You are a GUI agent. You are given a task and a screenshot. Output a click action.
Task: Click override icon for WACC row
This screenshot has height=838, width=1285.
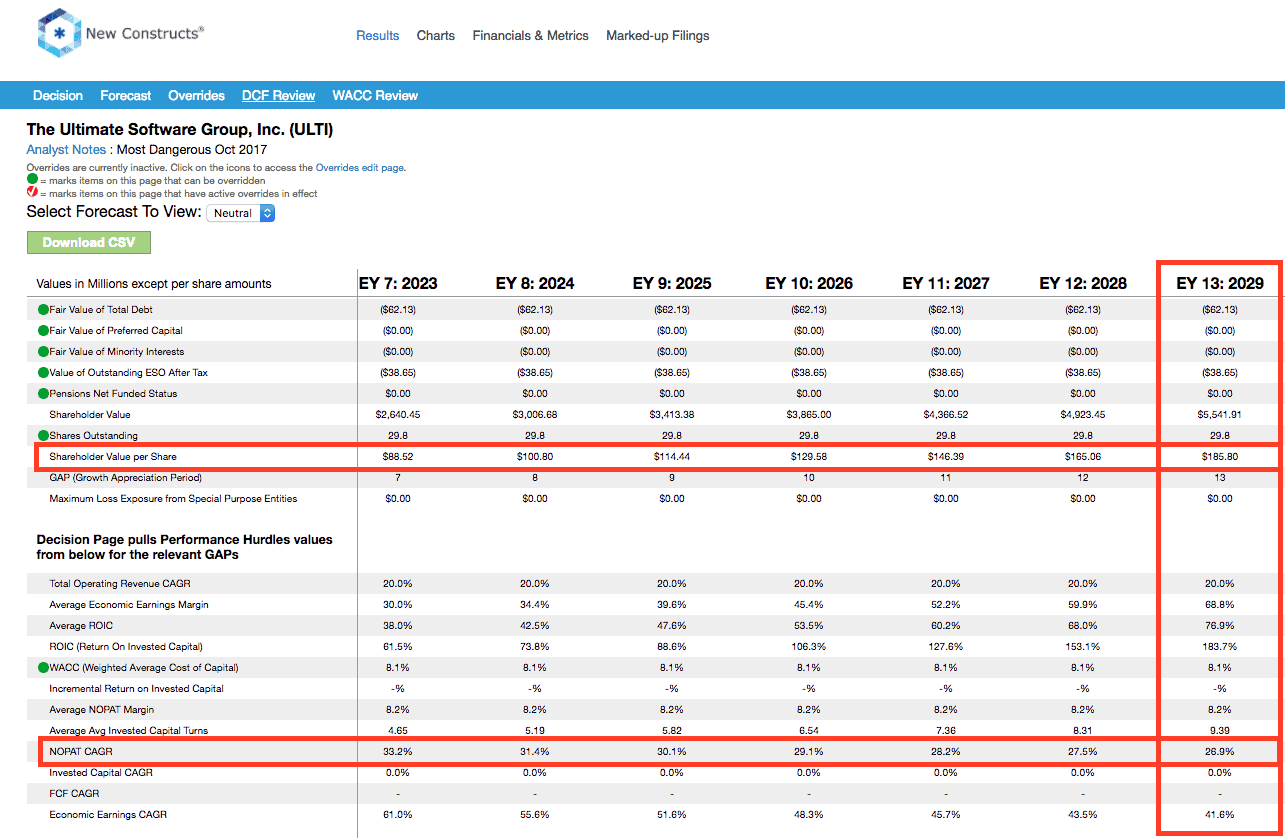[43, 667]
